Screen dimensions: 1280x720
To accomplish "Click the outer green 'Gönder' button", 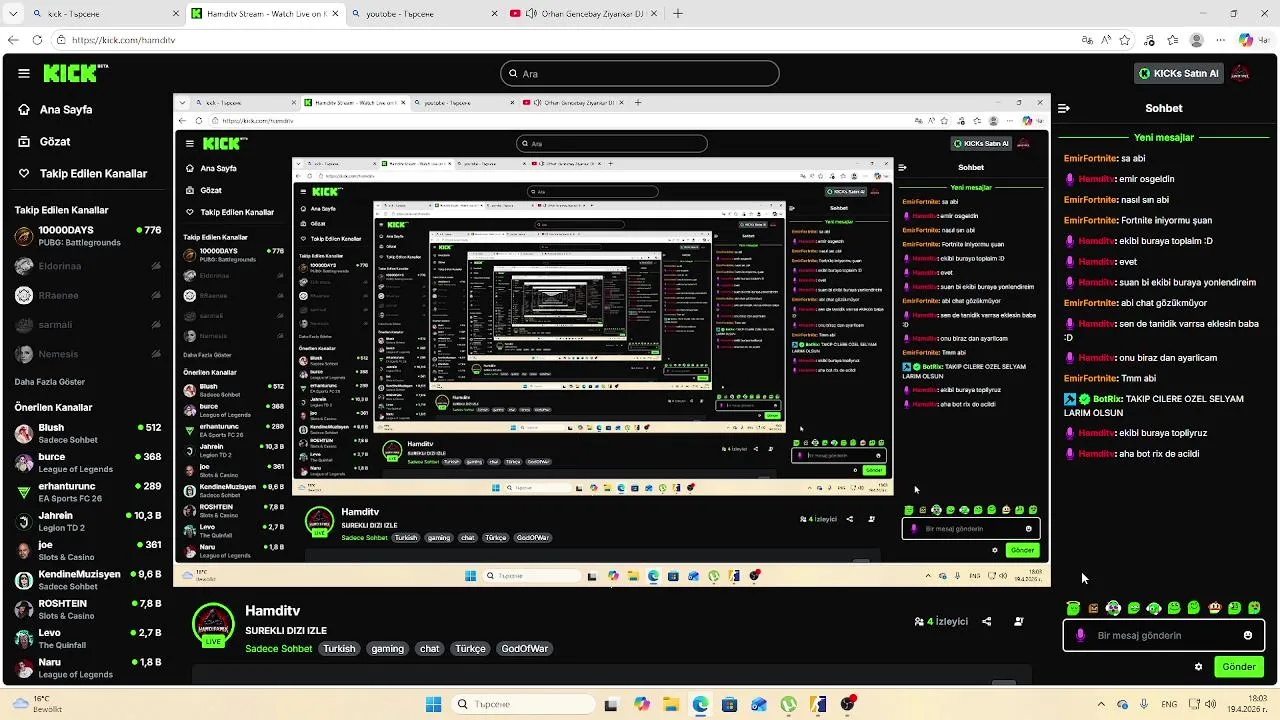I will (1239, 667).
